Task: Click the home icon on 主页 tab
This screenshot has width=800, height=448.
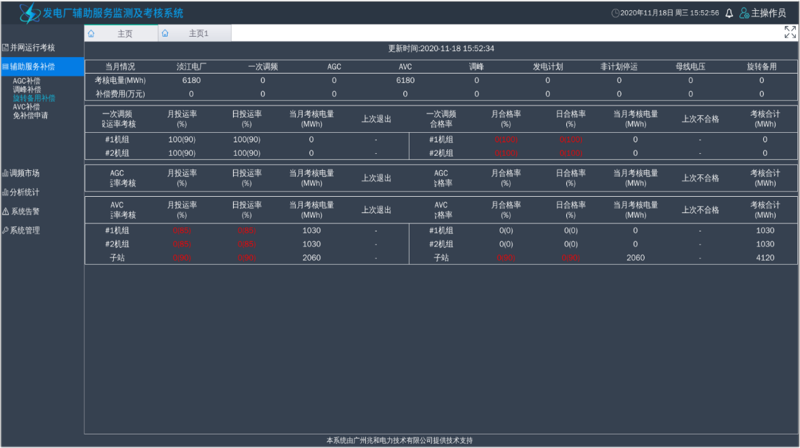Action: [x=92, y=33]
